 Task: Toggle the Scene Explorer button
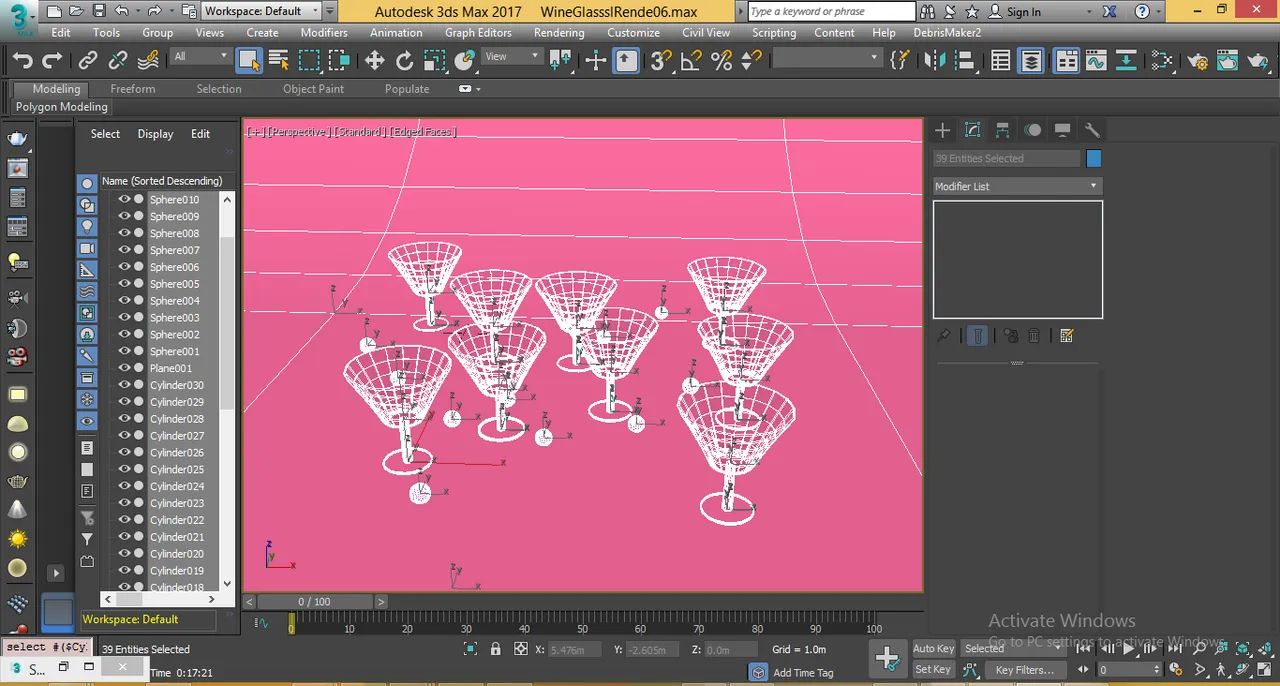click(x=1001, y=60)
